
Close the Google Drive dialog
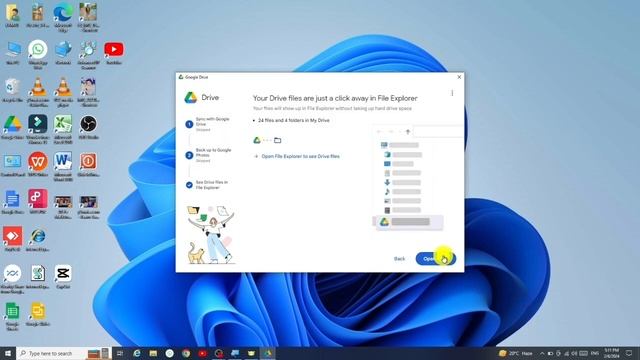[x=459, y=77]
